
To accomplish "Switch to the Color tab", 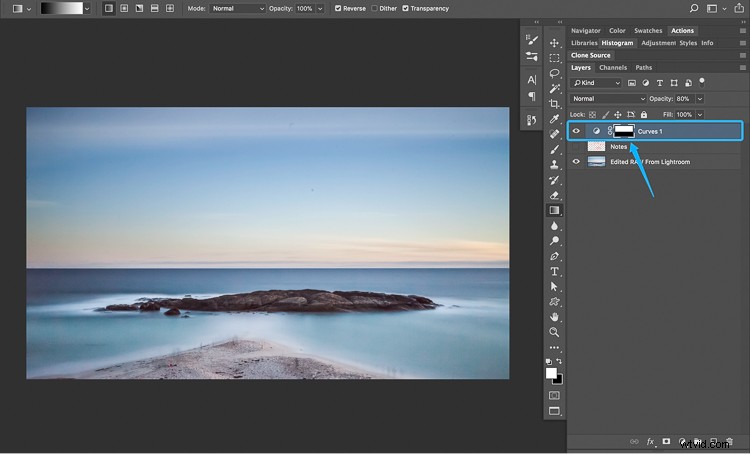I will point(617,31).
